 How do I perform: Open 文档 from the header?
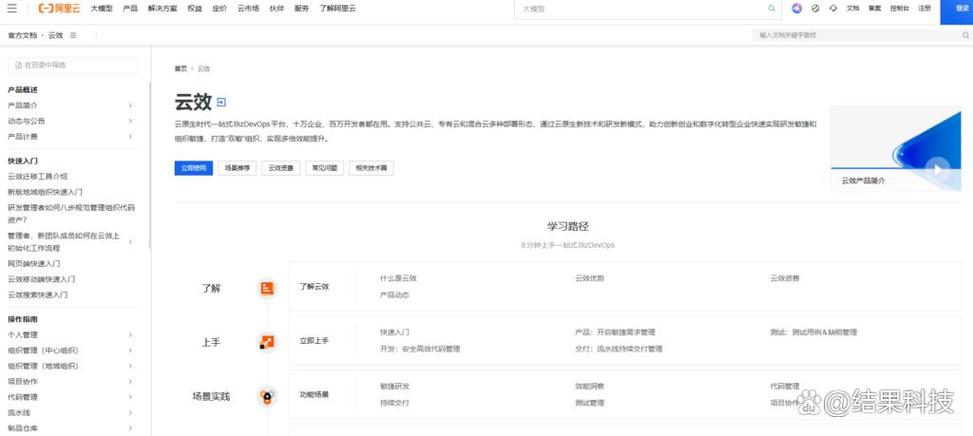(x=853, y=9)
